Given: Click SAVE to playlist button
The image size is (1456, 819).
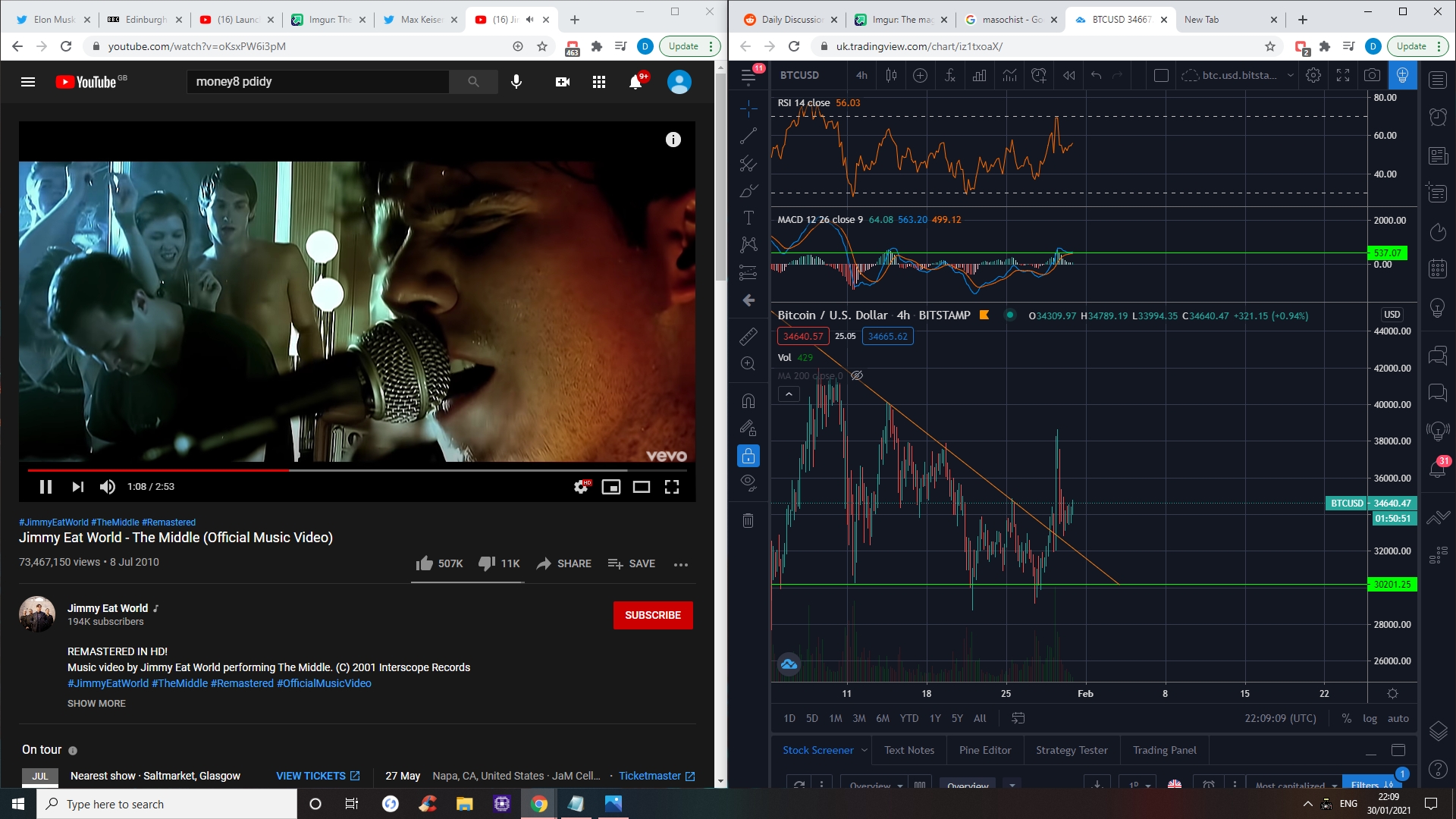Looking at the screenshot, I should tap(632, 563).
